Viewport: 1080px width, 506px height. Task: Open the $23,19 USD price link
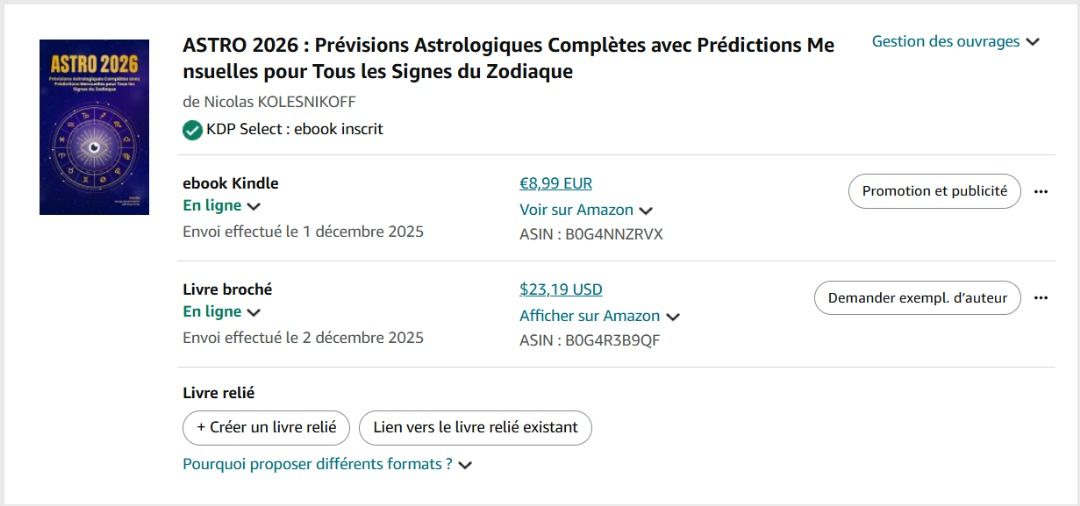561,289
